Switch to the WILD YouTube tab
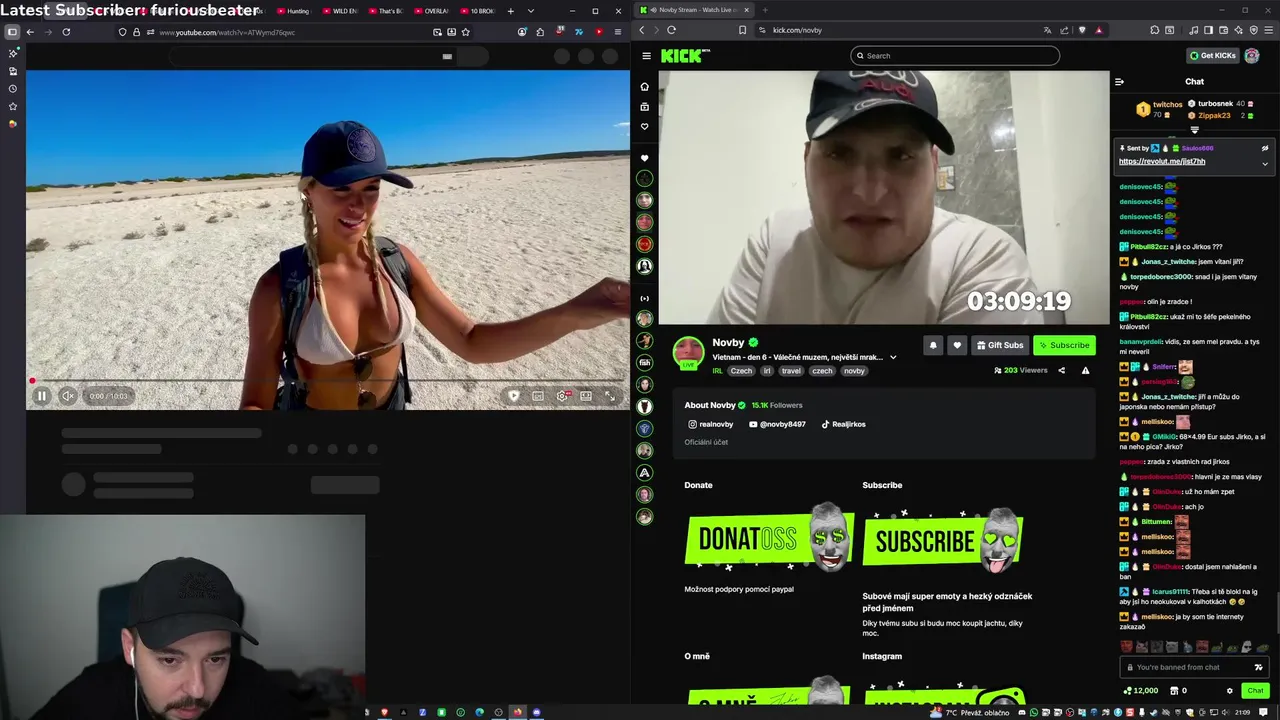 point(340,11)
